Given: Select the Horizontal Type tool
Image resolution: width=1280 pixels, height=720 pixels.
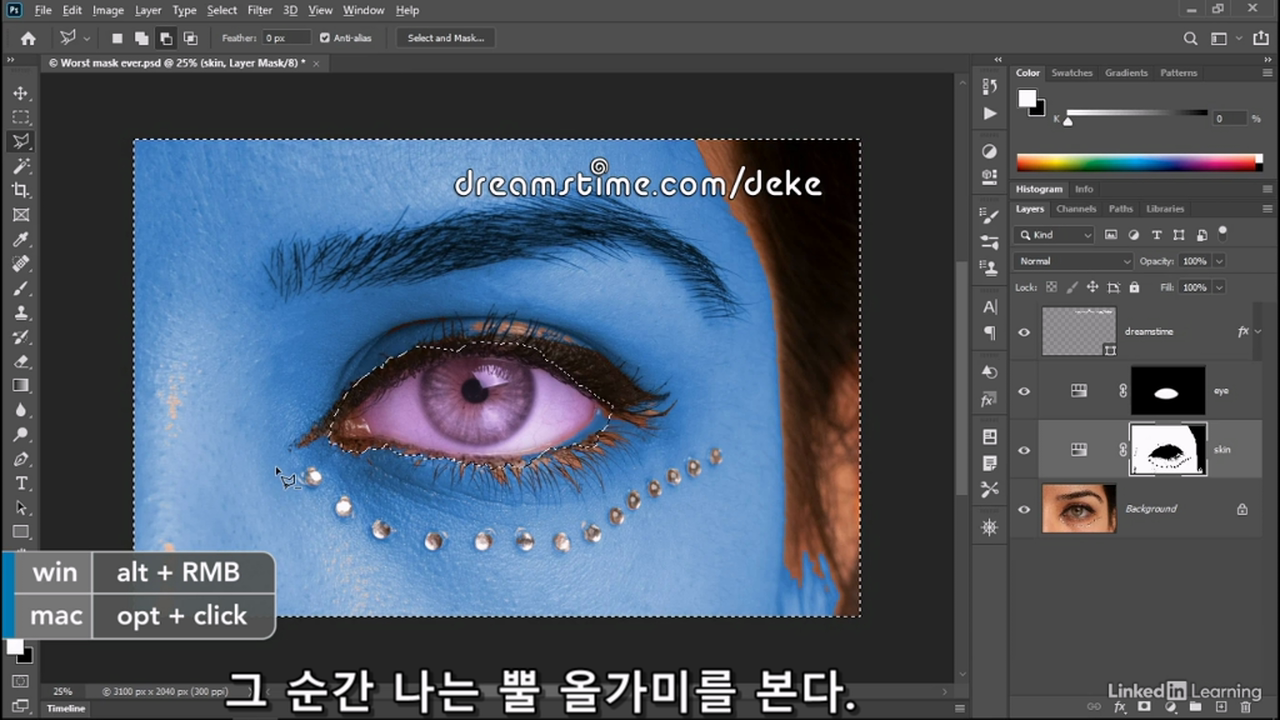Looking at the screenshot, I should pyautogui.click(x=21, y=483).
